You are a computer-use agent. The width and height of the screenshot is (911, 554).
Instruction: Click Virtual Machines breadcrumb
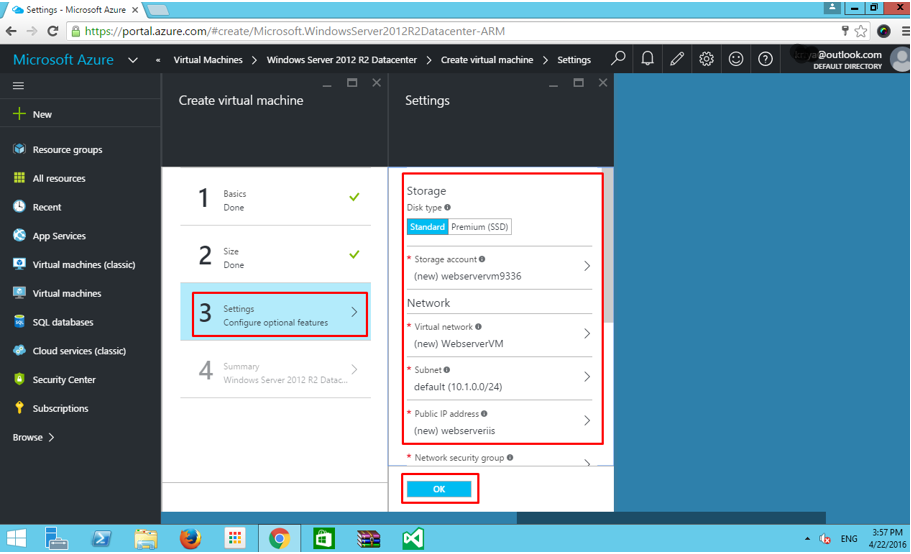(208, 60)
